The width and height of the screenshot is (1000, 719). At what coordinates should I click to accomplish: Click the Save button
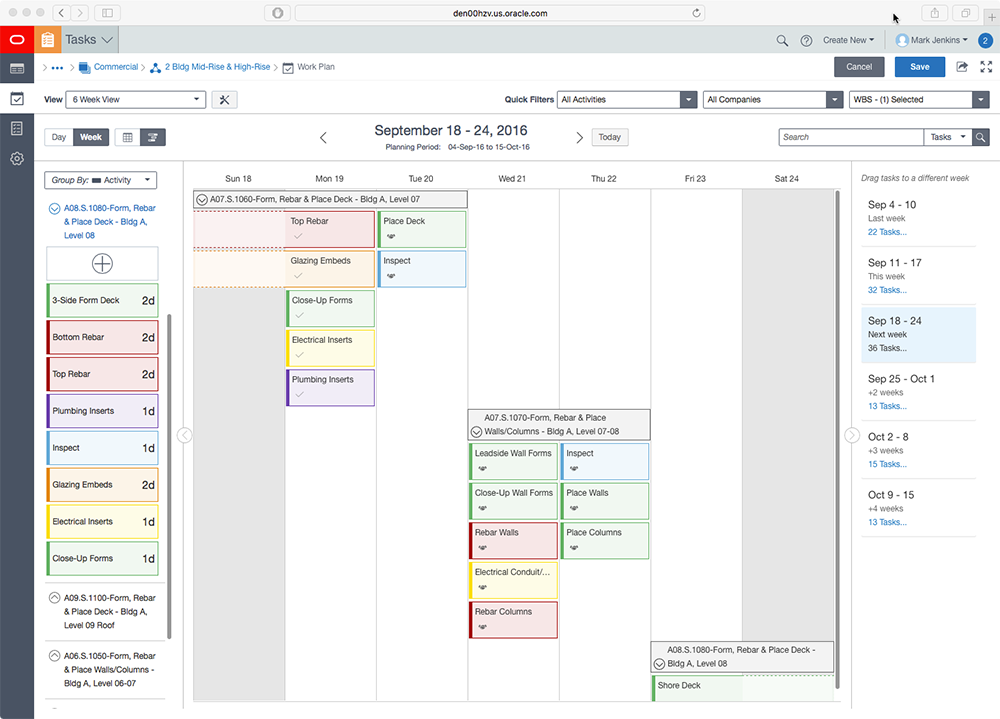[919, 67]
